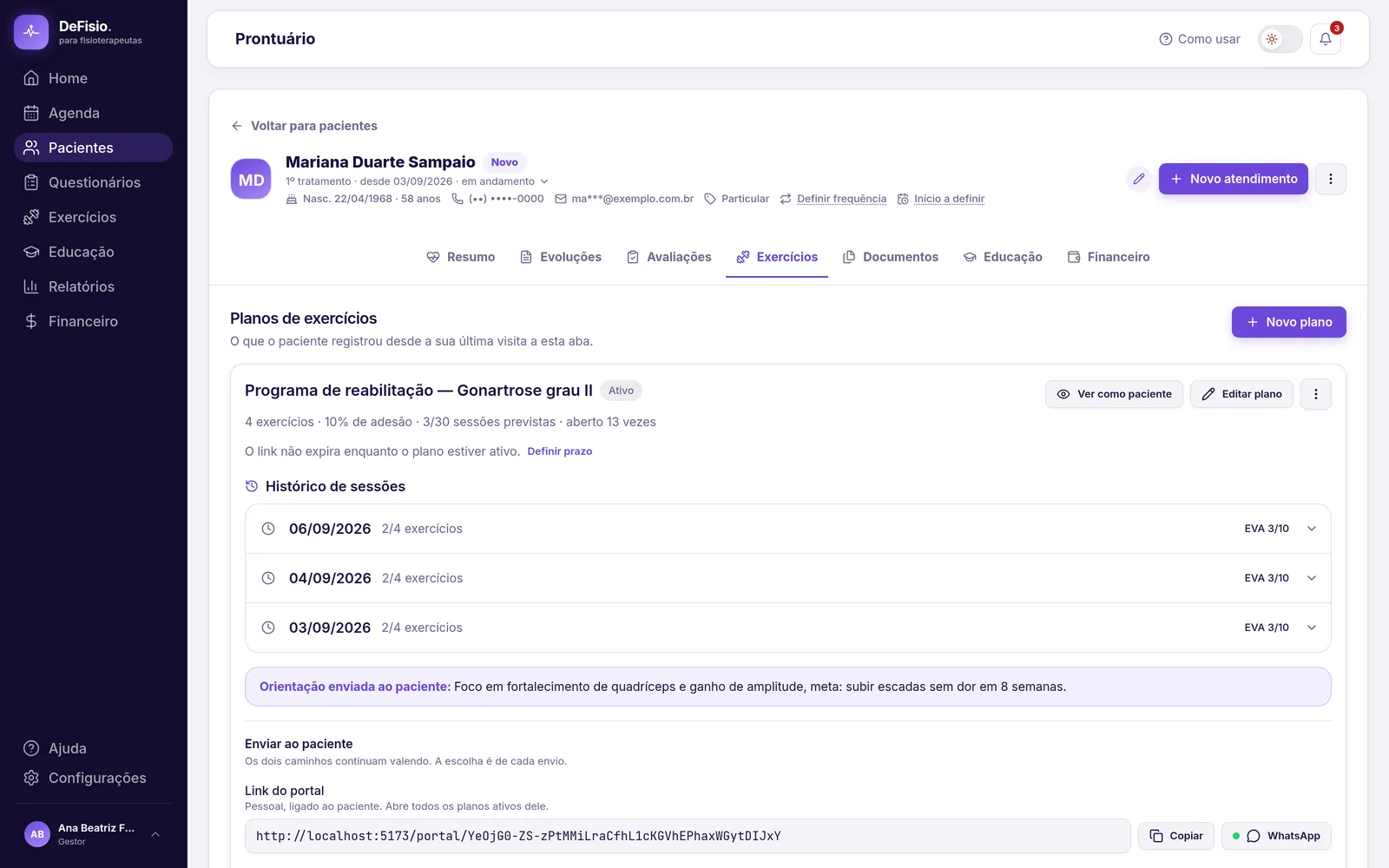This screenshot has width=1389, height=868.
Task: Open Agenda in the sidebar
Action: click(93, 113)
